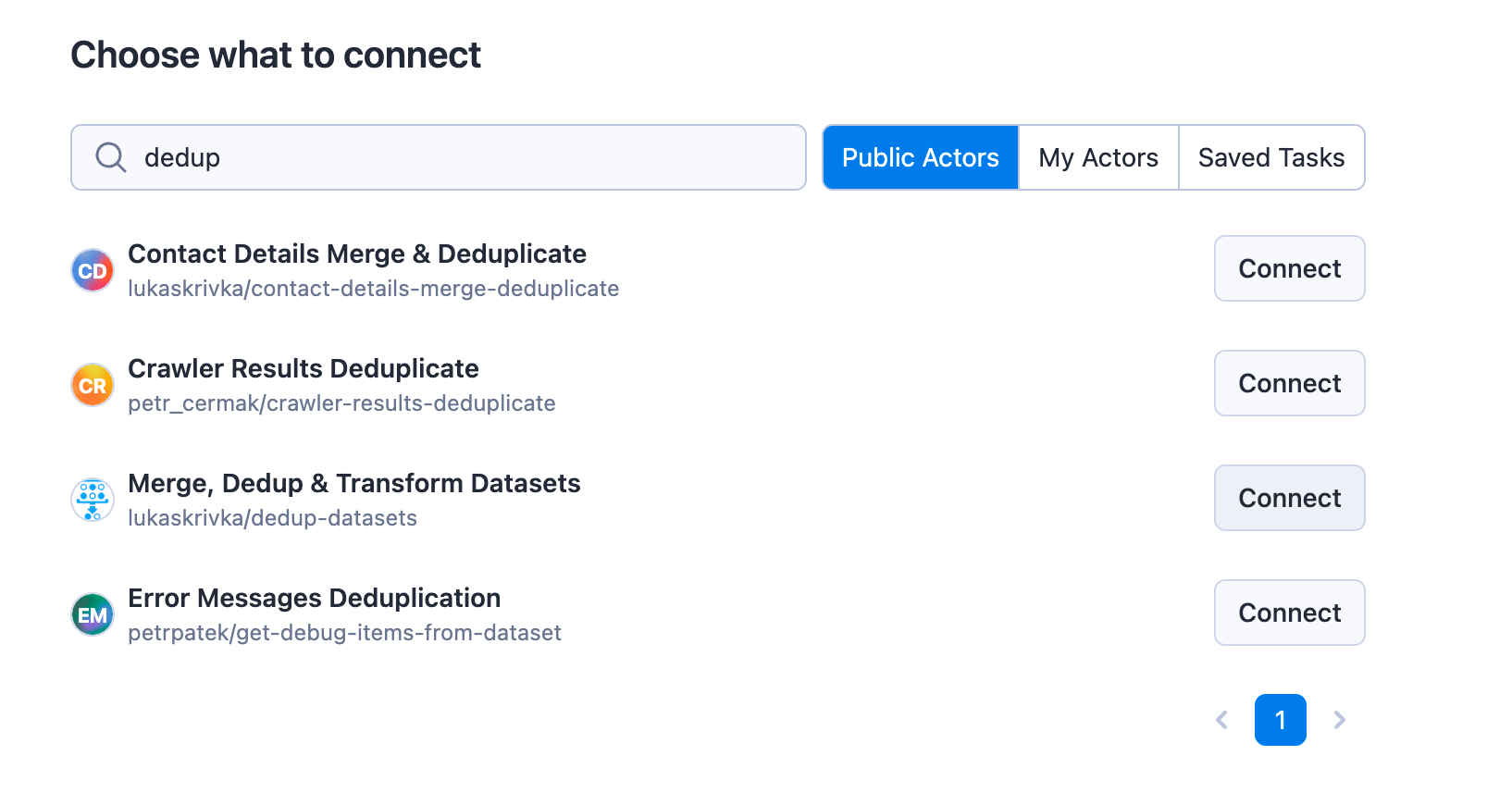Open Error Messages Deduplication title

(315, 598)
